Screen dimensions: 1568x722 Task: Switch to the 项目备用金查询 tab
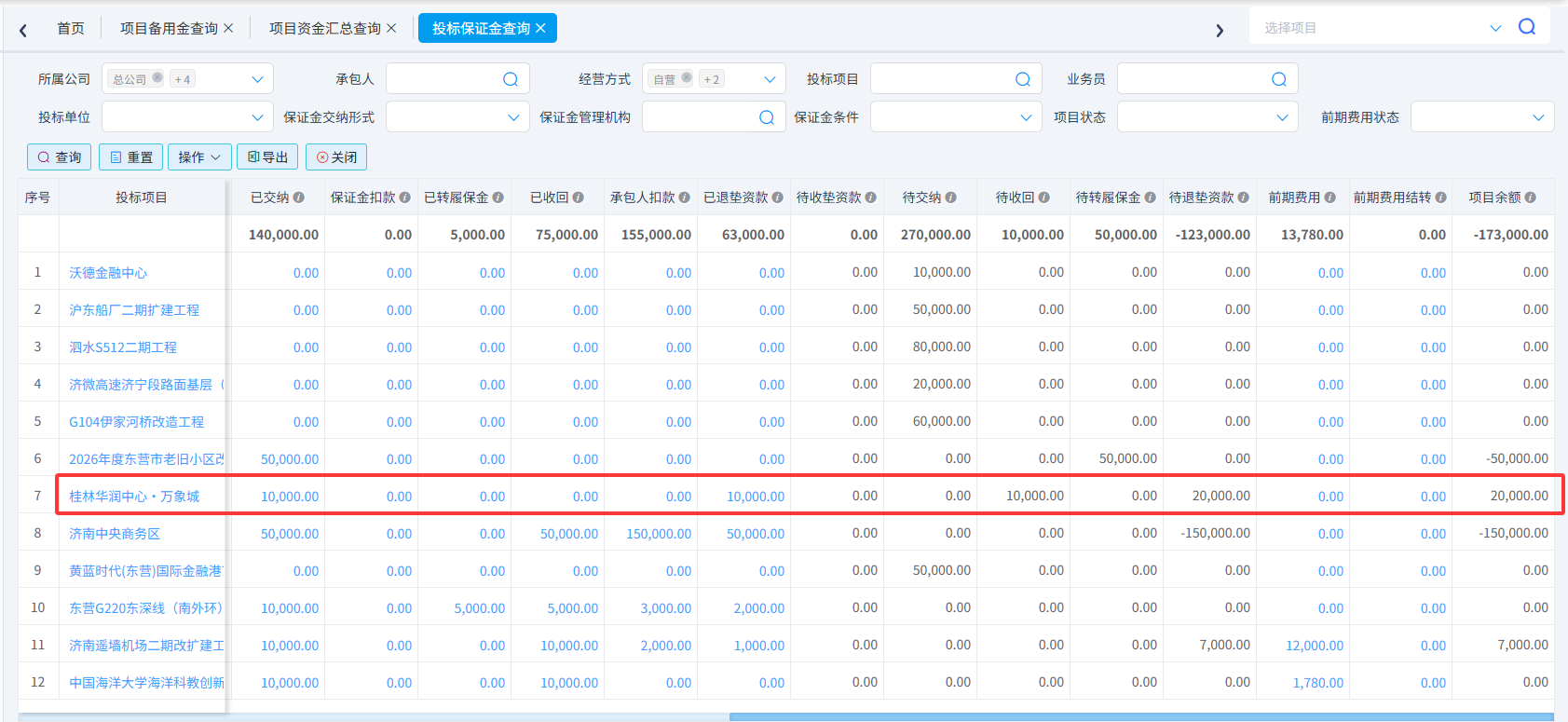point(169,29)
